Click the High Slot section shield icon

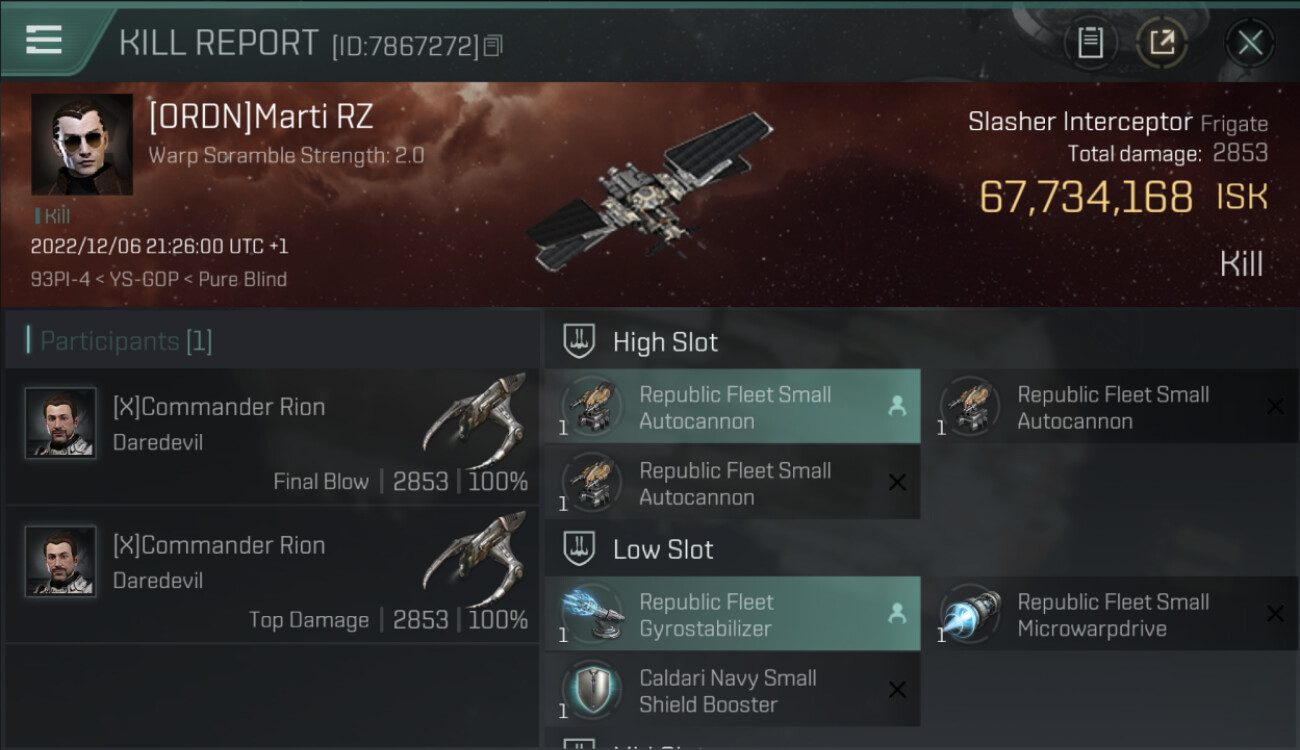click(580, 341)
